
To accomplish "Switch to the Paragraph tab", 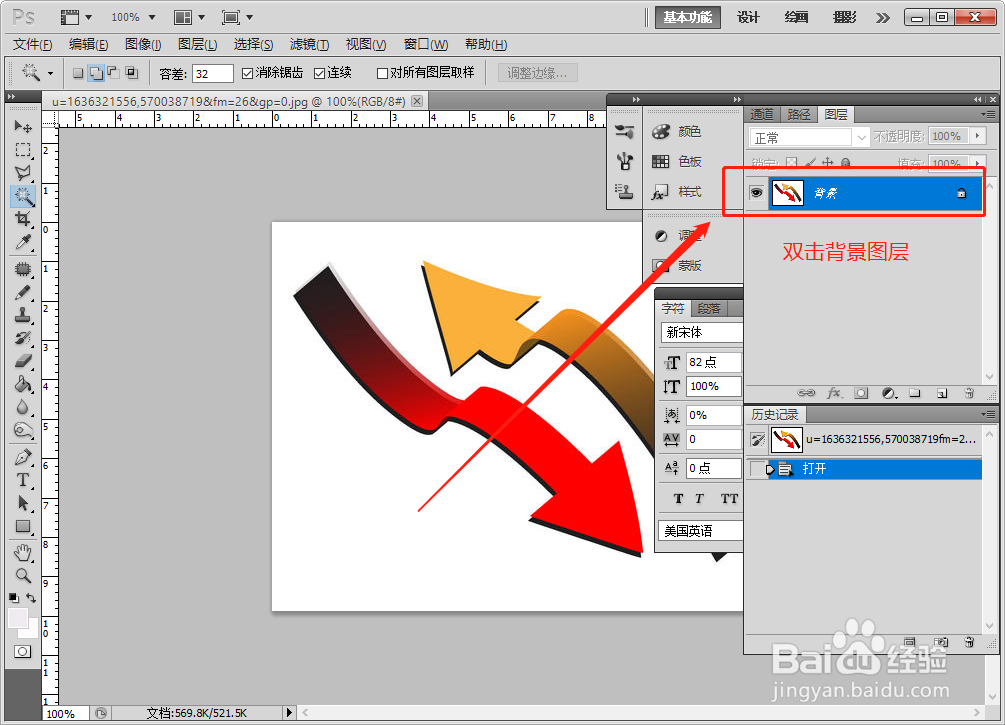I will tap(709, 308).
